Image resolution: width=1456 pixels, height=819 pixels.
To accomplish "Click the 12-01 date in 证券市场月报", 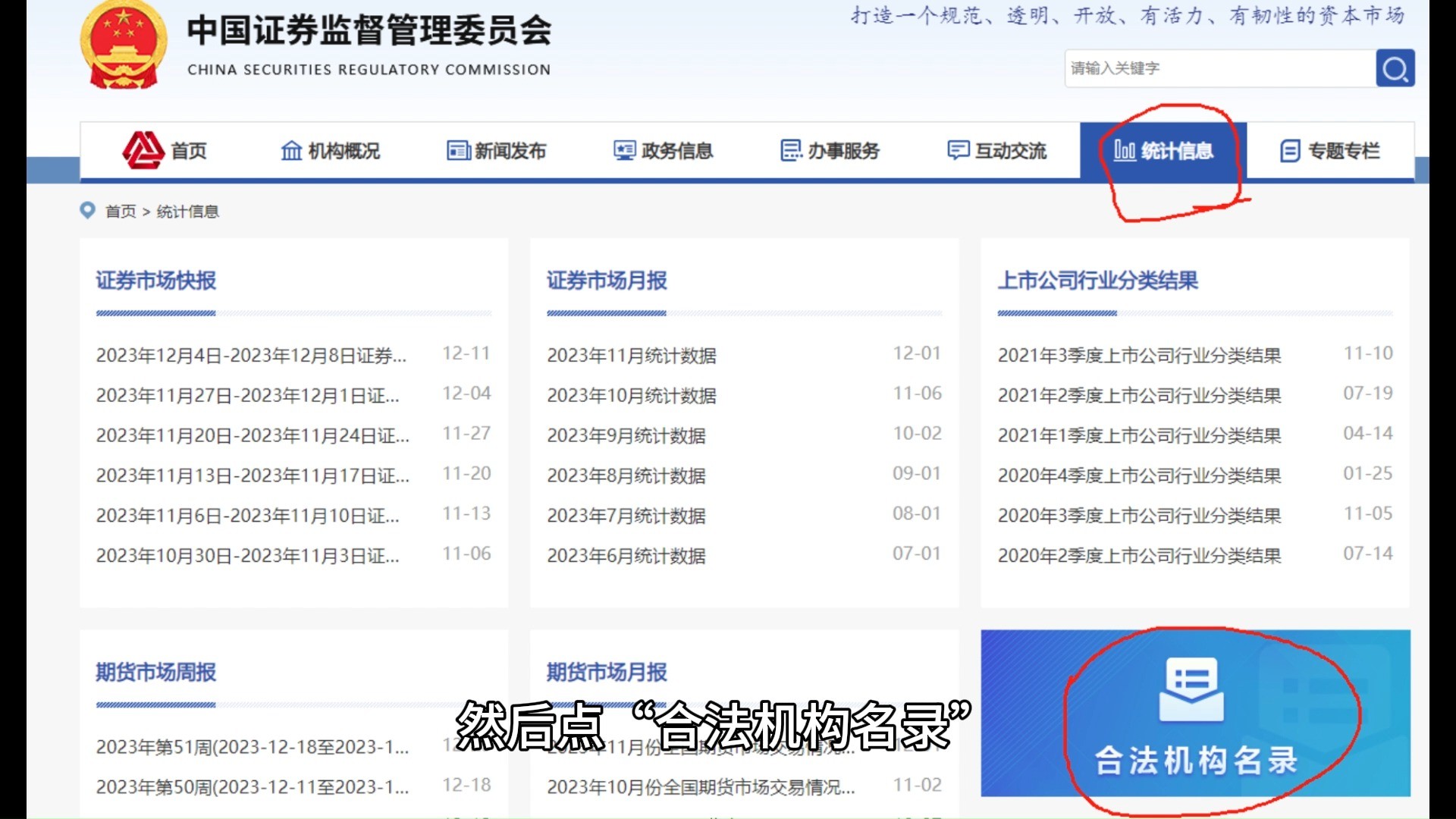I will [x=917, y=353].
